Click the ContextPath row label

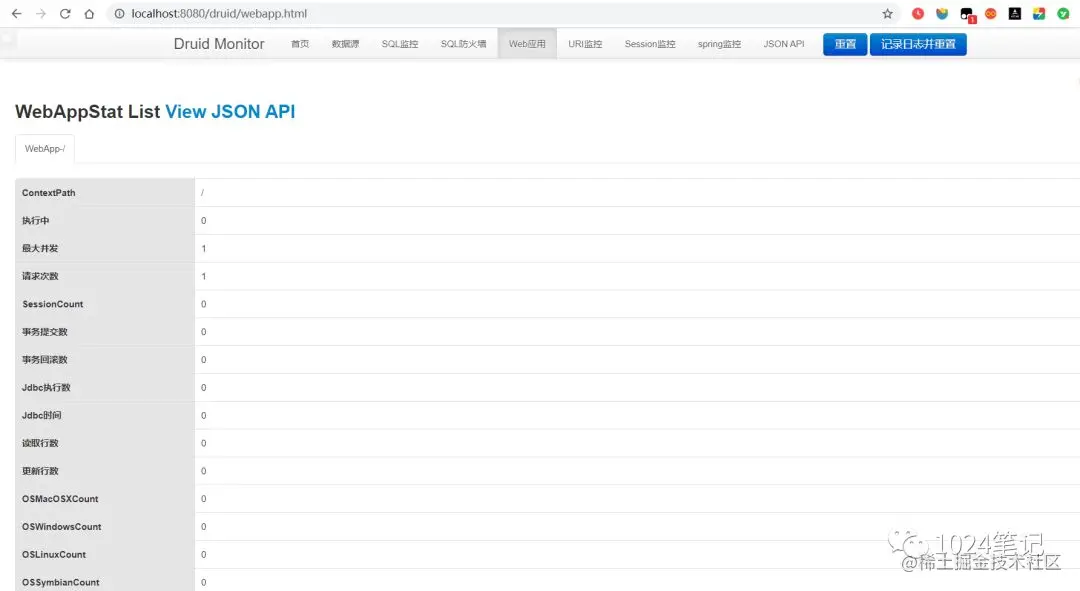click(x=48, y=193)
